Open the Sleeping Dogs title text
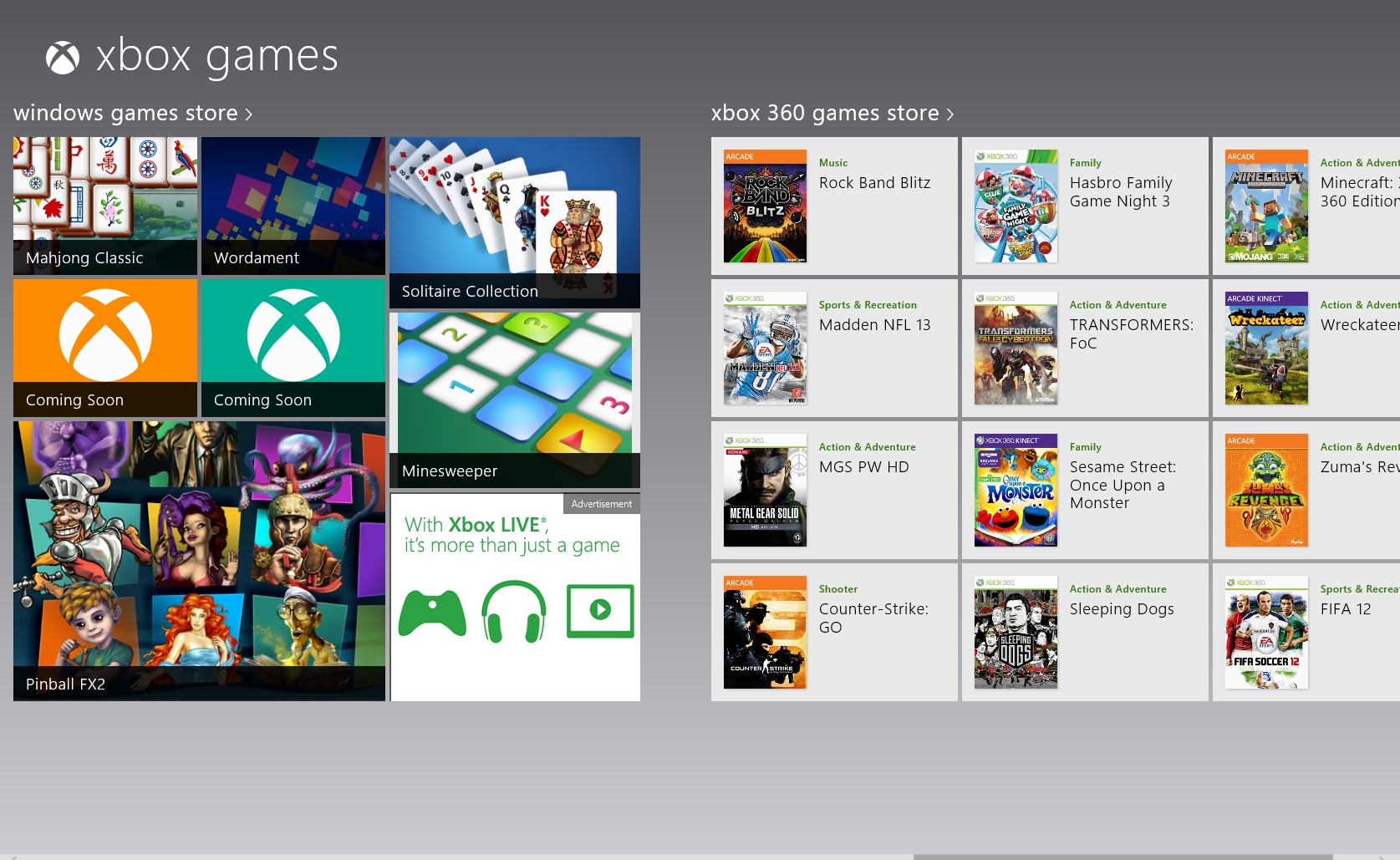This screenshot has height=860, width=1400. [x=1122, y=609]
